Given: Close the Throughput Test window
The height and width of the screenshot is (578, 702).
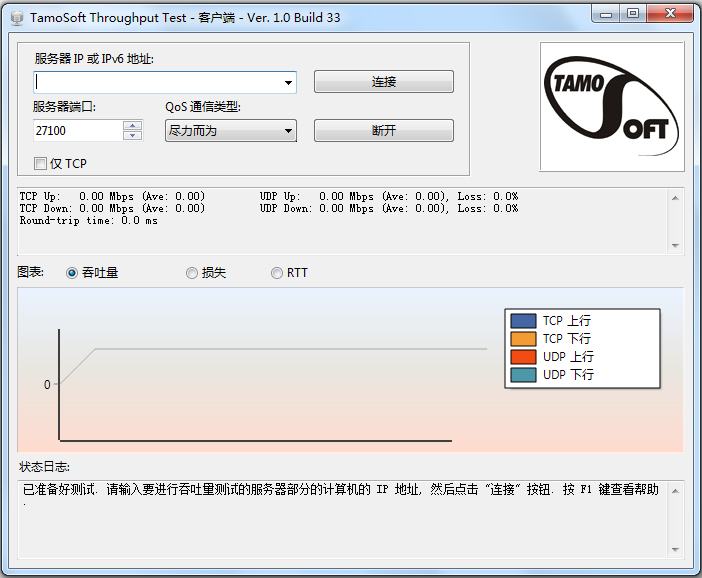Looking at the screenshot, I should 670,14.
